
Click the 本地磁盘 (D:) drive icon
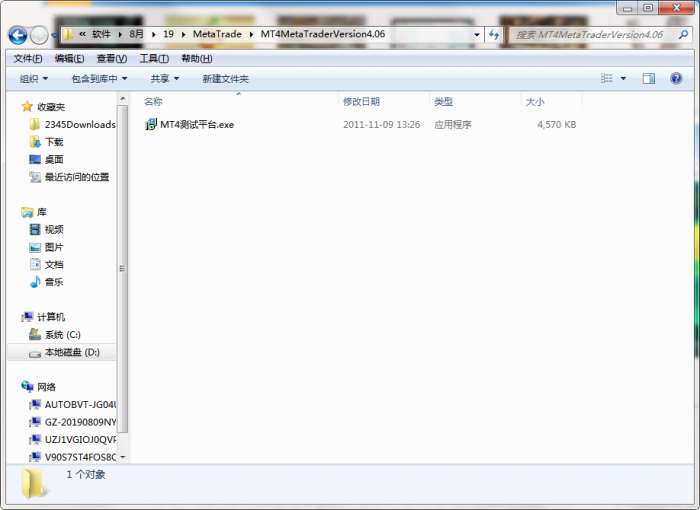coord(35,354)
